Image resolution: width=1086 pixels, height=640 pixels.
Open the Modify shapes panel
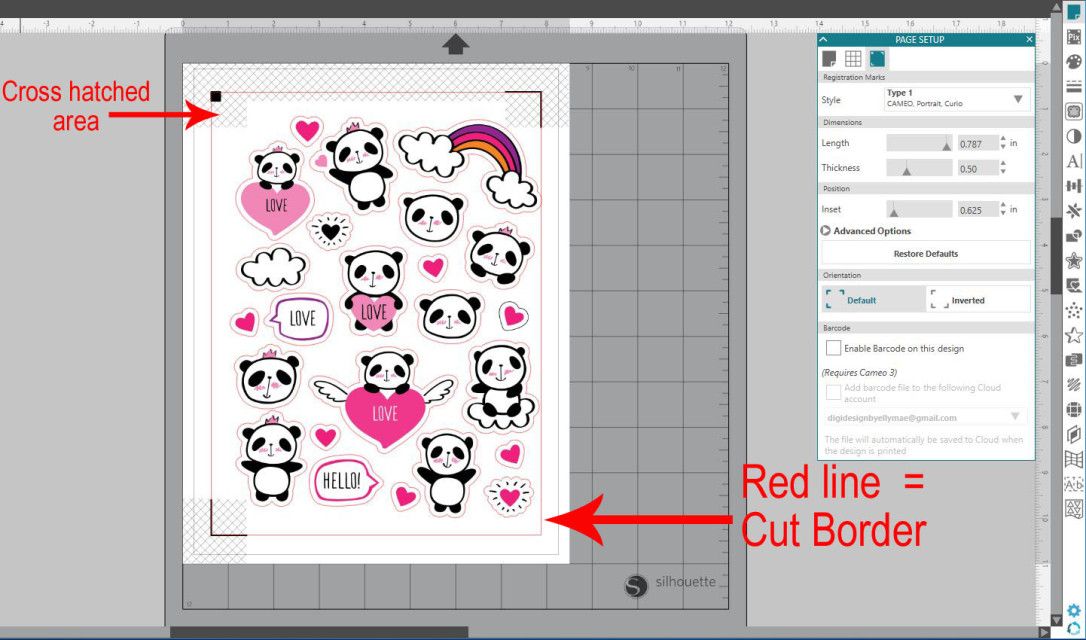[x=1074, y=236]
